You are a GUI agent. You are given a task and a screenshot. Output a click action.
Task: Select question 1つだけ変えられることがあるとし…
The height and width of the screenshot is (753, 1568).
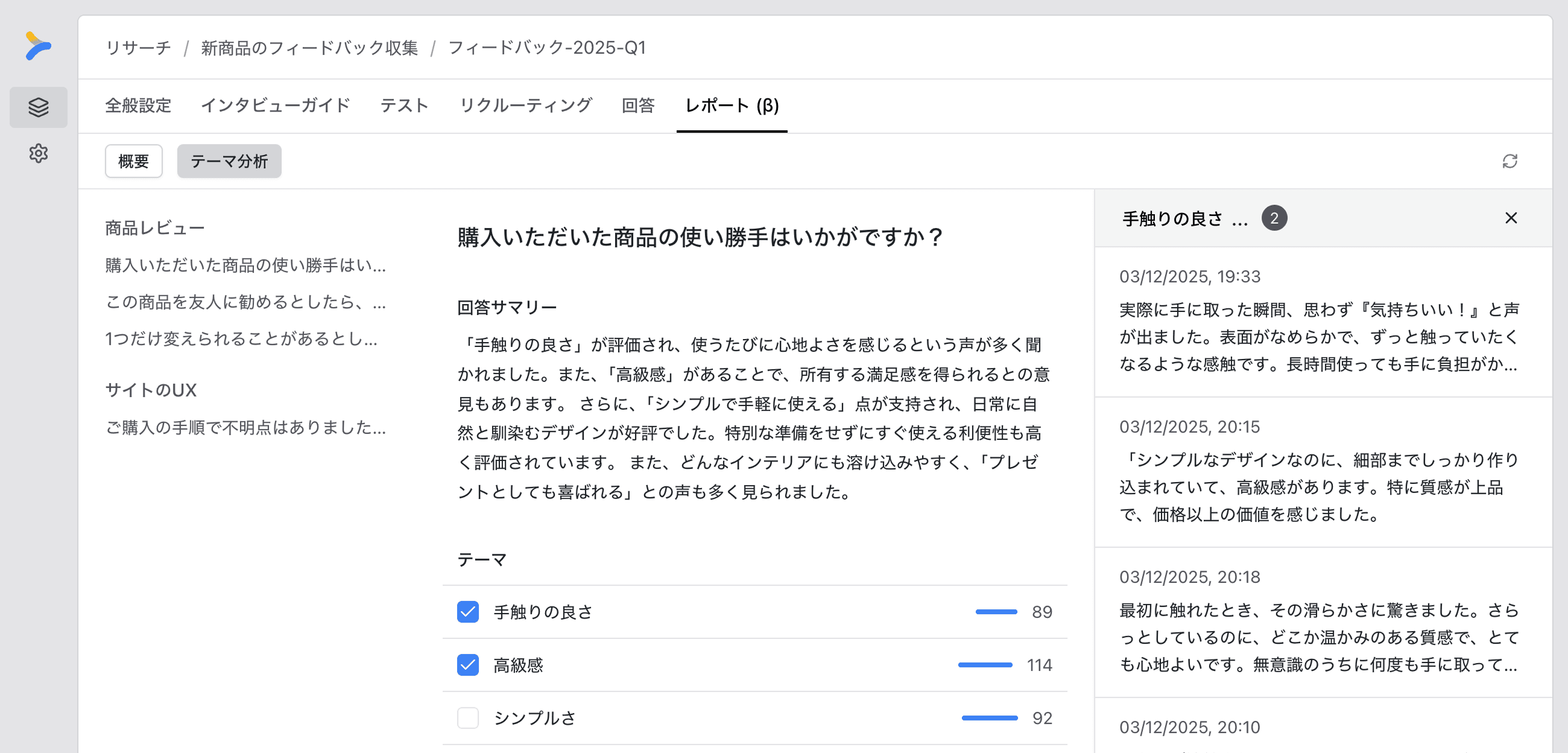point(241,338)
